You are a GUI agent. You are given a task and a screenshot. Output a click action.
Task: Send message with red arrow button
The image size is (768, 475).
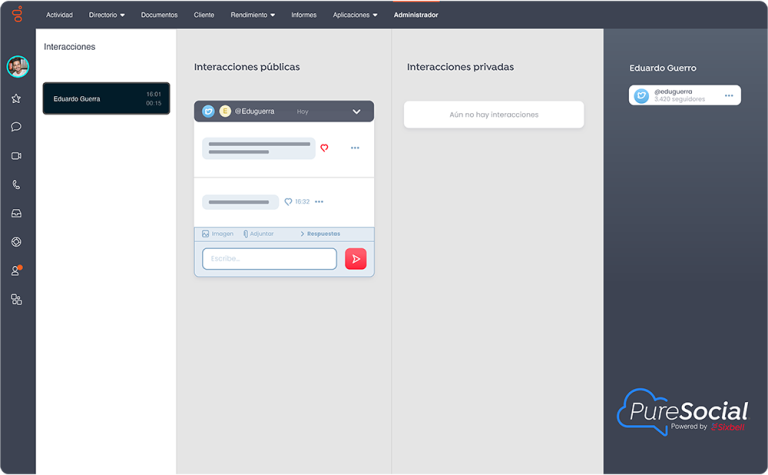[356, 259]
